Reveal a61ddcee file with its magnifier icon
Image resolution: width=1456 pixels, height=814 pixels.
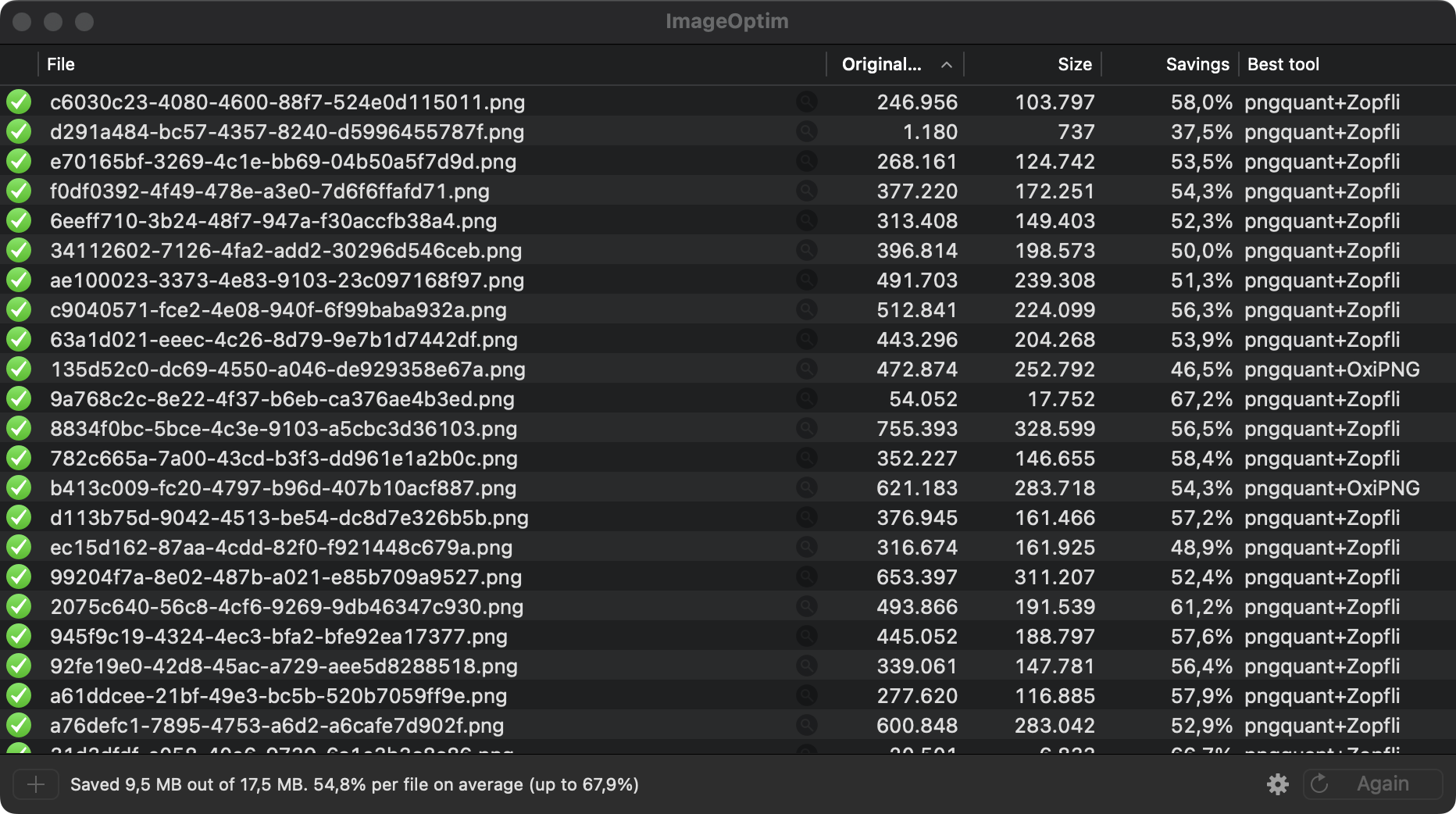coord(806,695)
